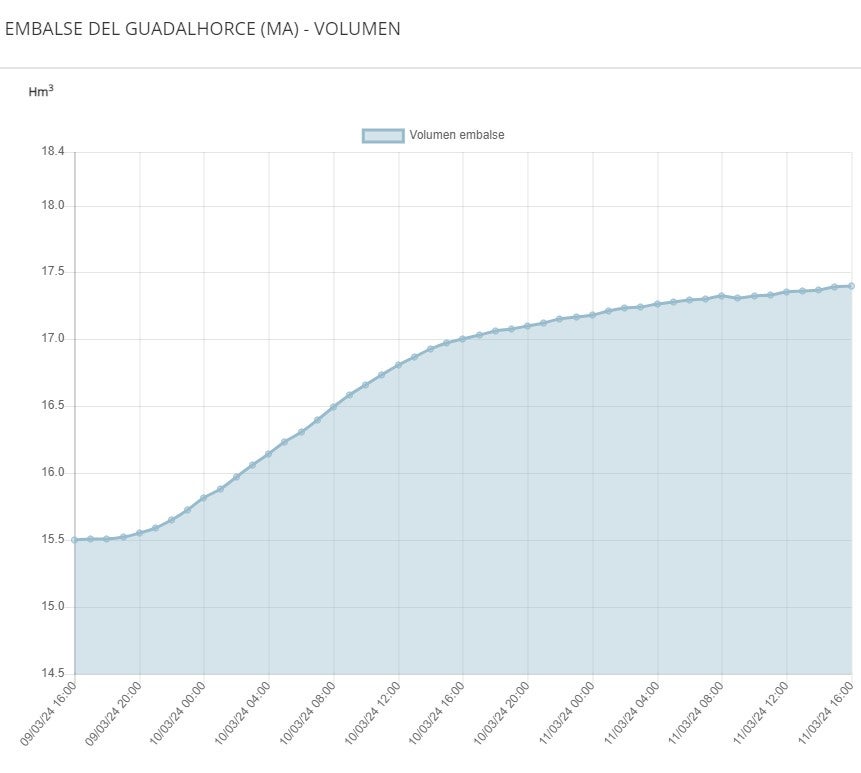Click the data point at 11/03/24 12:00
This screenshot has width=861, height=773.
786,292
